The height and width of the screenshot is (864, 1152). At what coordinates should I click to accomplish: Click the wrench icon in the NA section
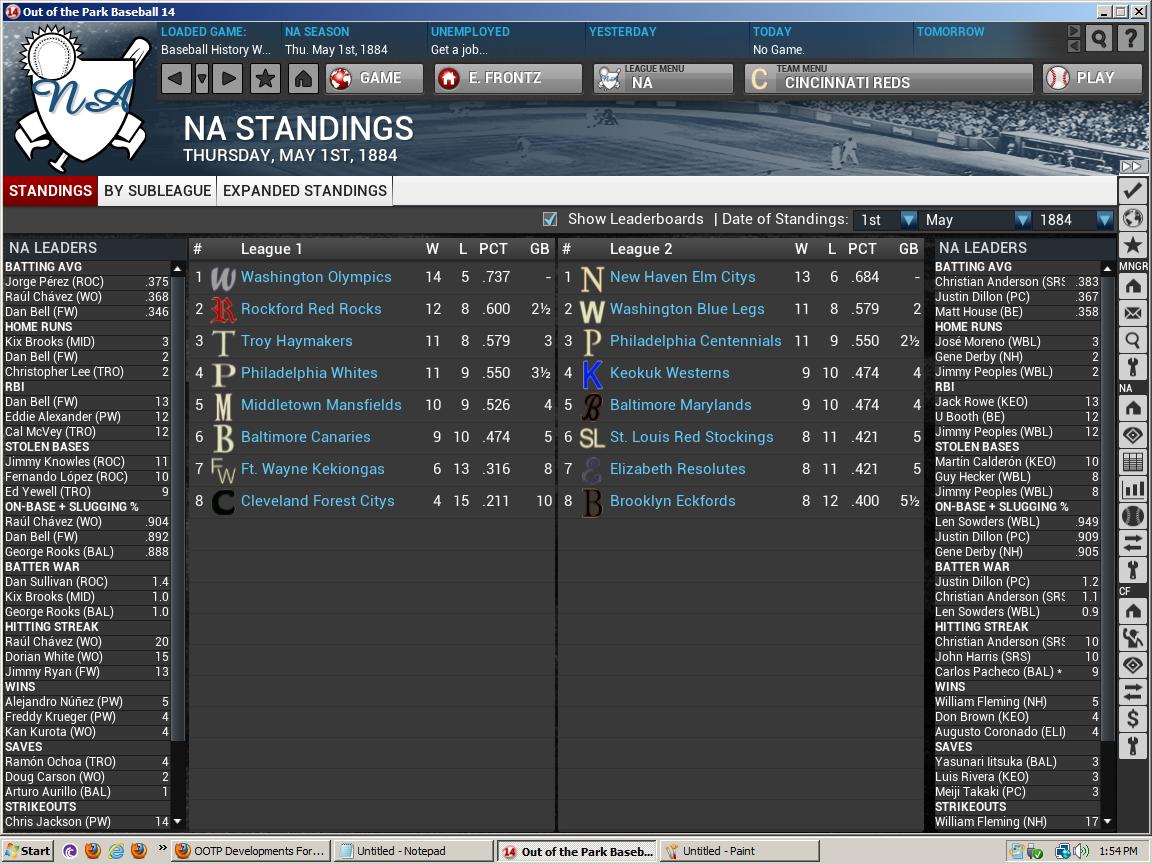1133,569
